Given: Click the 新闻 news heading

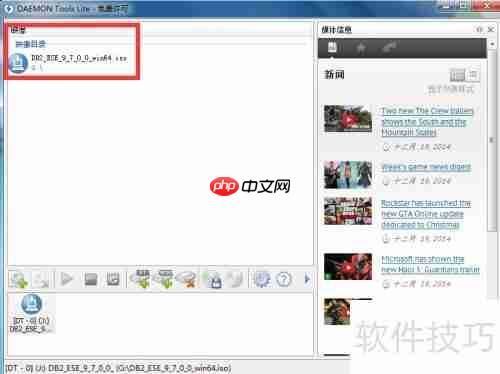Looking at the screenshot, I should [x=335, y=74].
